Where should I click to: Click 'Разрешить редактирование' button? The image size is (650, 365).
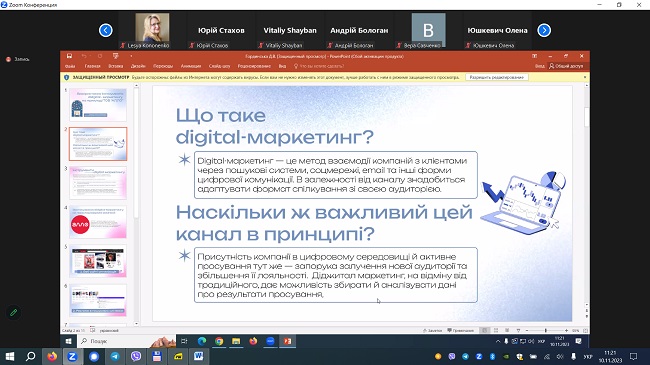click(497, 77)
